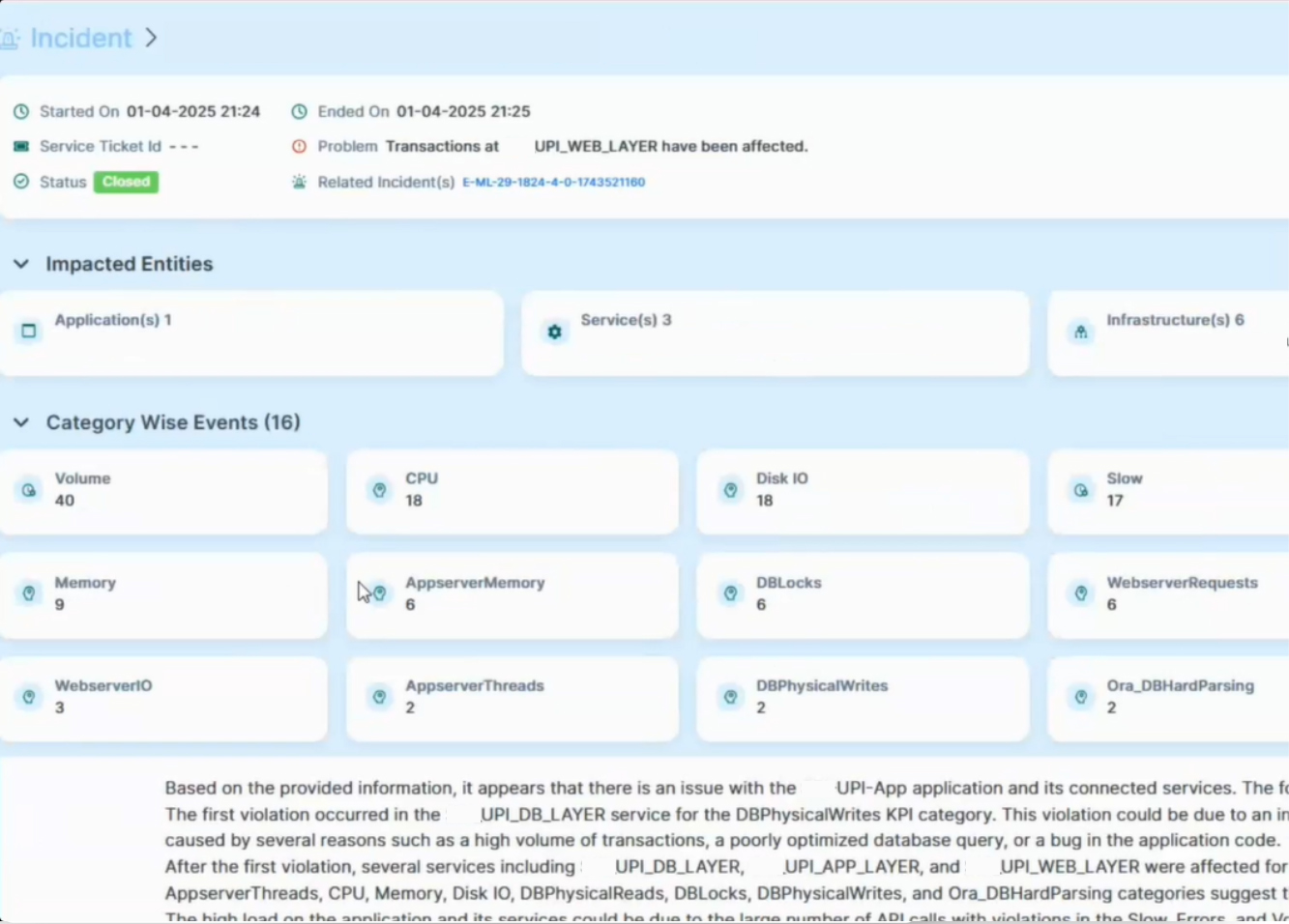Click the green Closed status badge
1289x924 pixels.
click(x=126, y=182)
